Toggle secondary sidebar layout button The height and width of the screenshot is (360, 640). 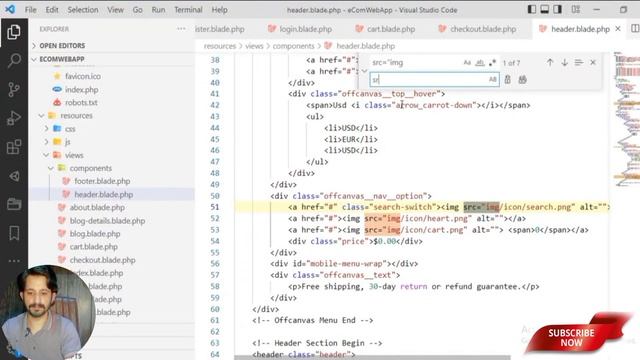pyautogui.click(x=558, y=9)
